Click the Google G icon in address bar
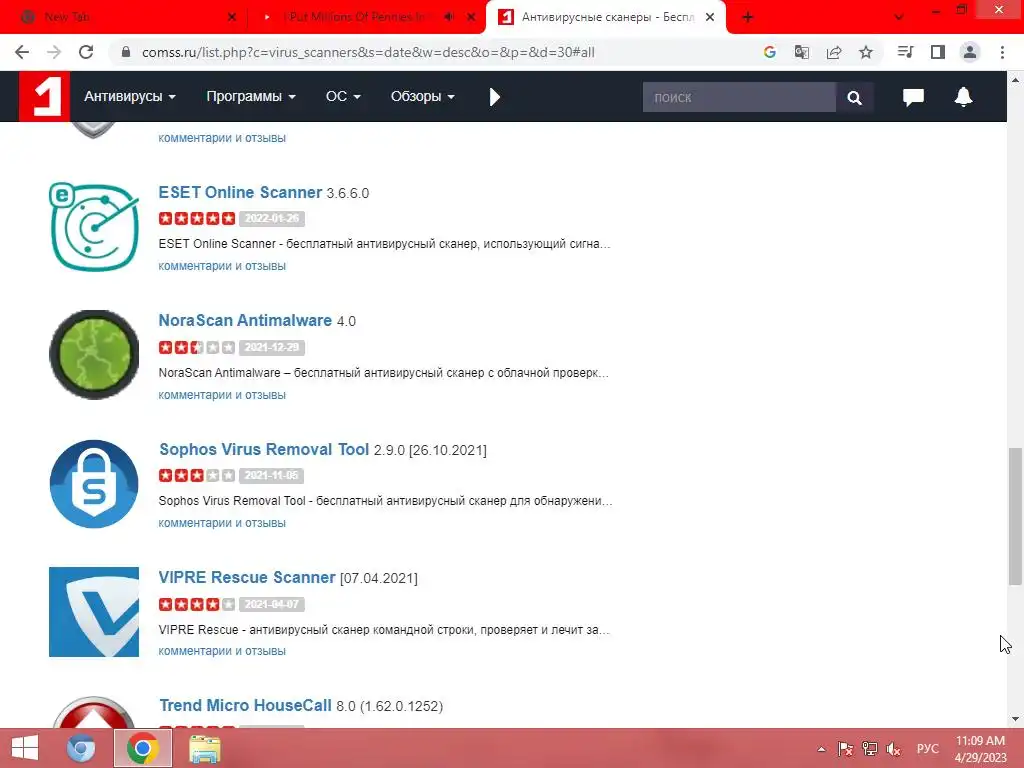The image size is (1024, 768). 769,52
